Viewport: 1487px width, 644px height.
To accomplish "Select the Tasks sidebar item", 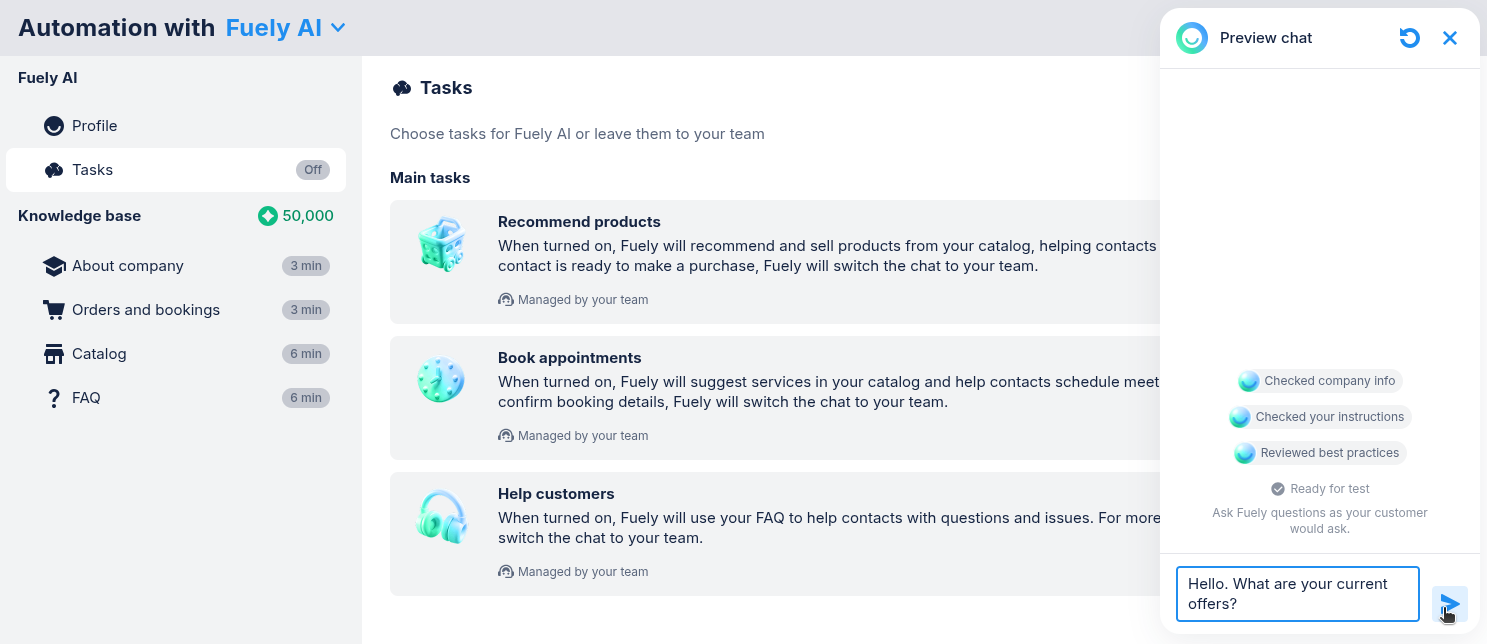I will point(93,170).
